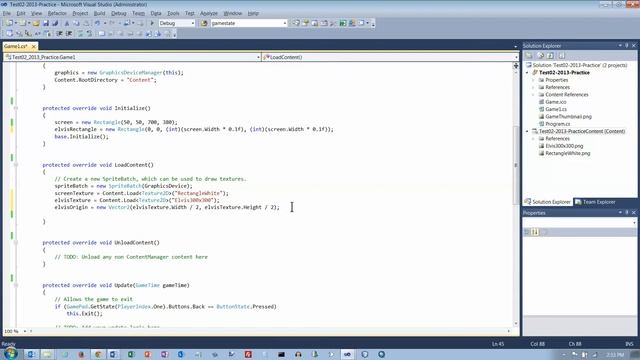Click the last Solution Explorer toolbar icon
640x360 pixels.
click(562, 56)
